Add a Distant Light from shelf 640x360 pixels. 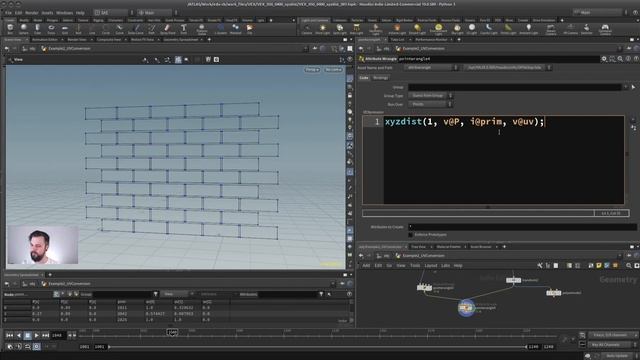(x=417, y=29)
